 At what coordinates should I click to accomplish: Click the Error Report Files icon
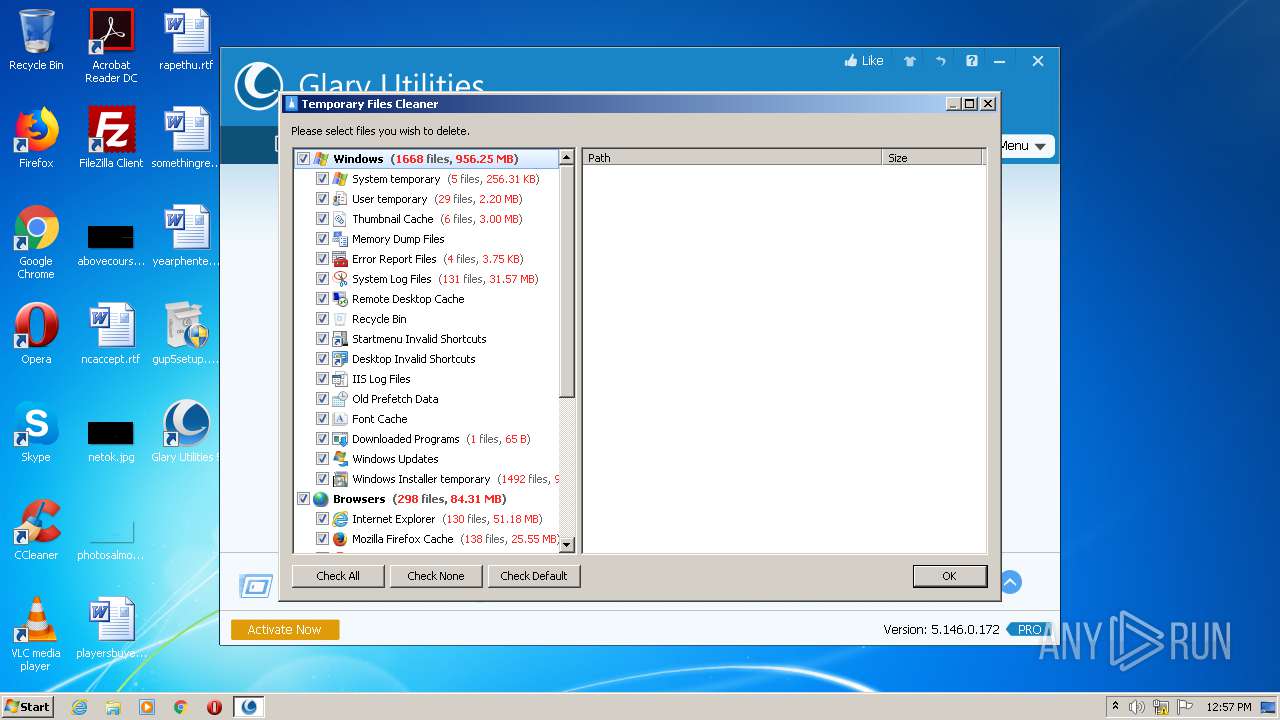tap(340, 259)
